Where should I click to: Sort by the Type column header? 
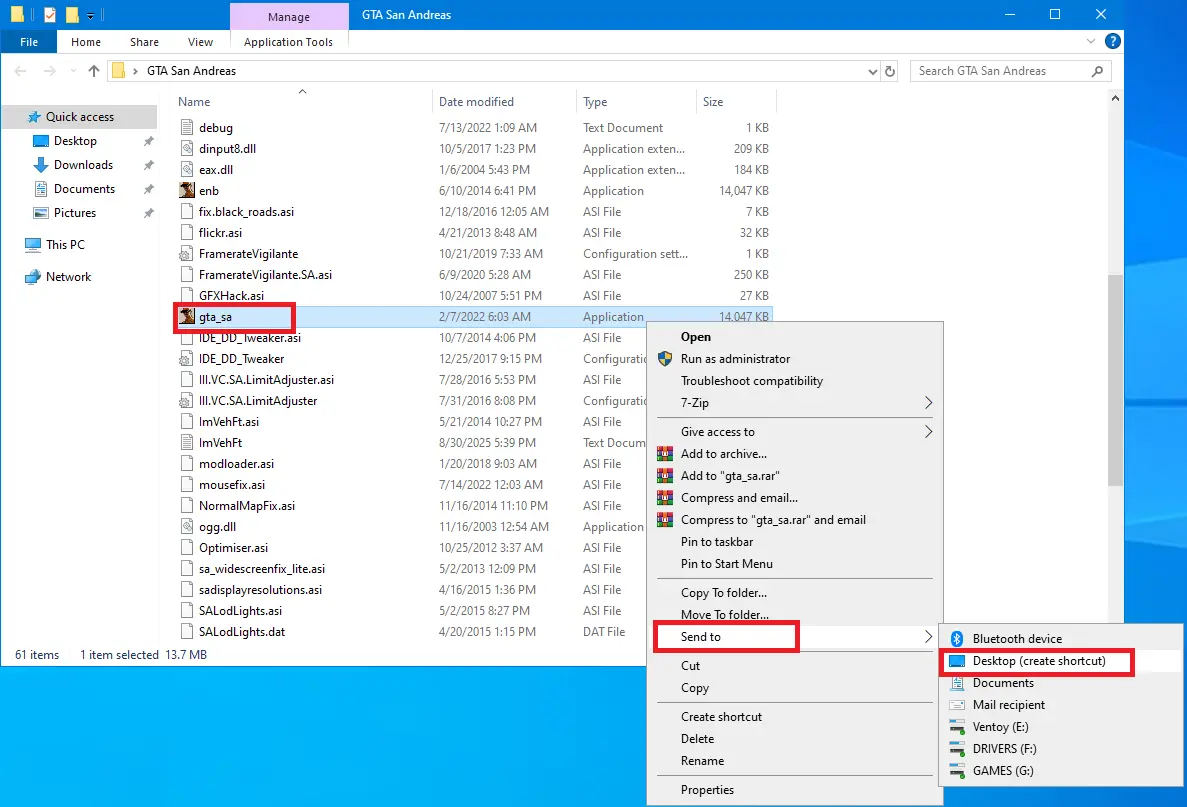[636, 101]
